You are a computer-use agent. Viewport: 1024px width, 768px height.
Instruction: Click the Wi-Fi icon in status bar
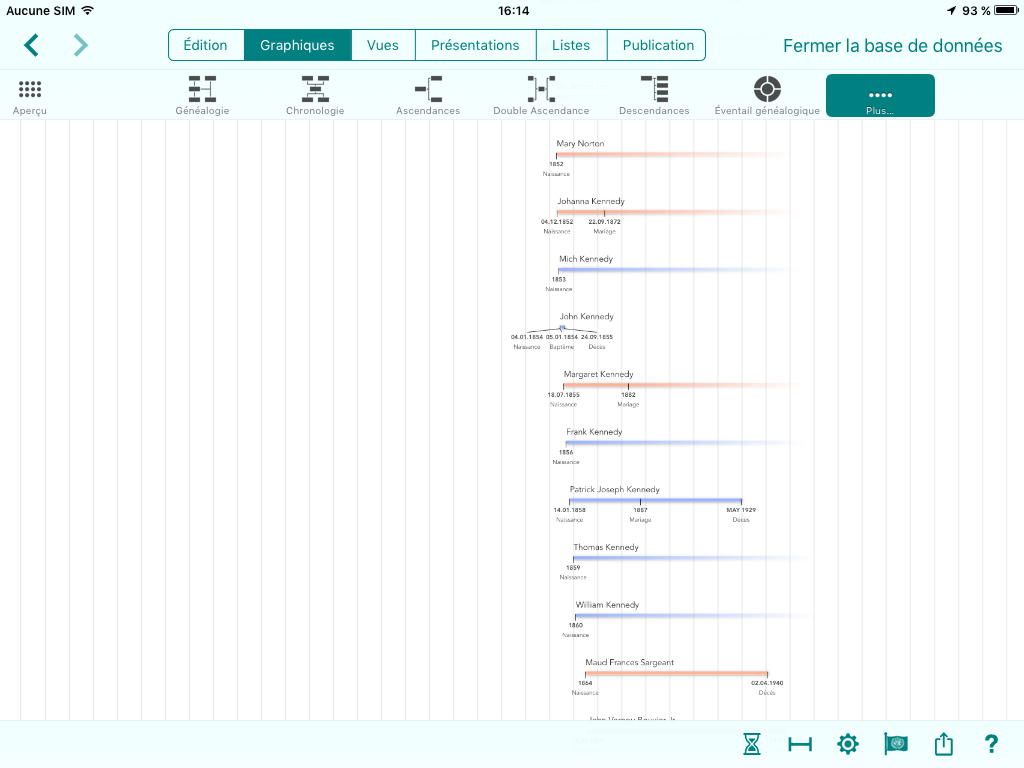tap(88, 10)
